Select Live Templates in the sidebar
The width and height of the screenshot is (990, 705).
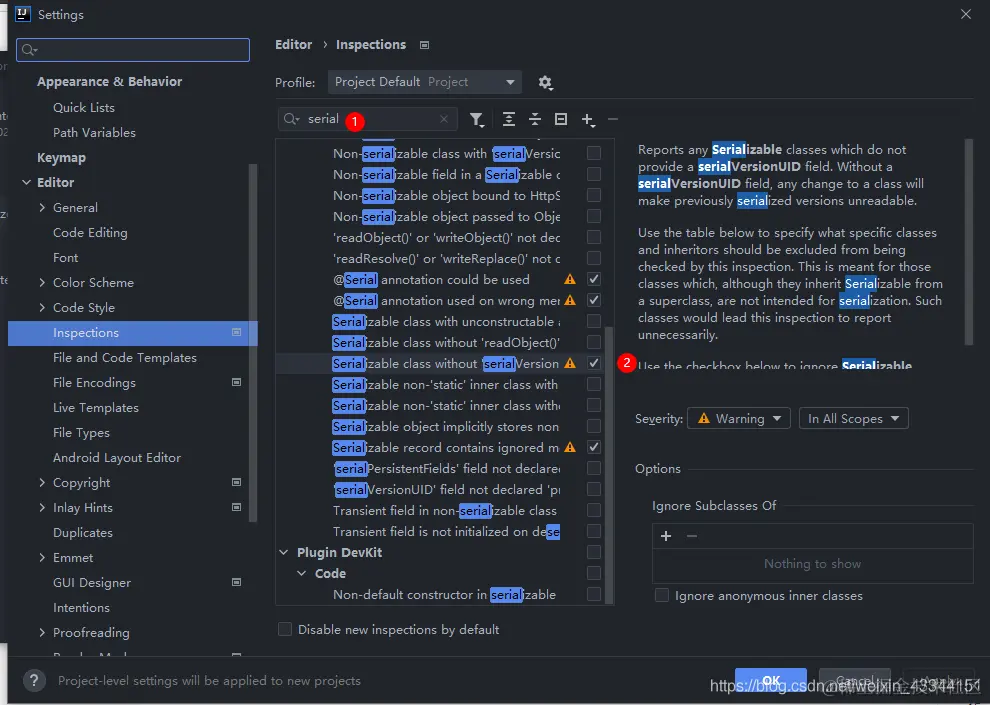pyautogui.click(x=96, y=408)
